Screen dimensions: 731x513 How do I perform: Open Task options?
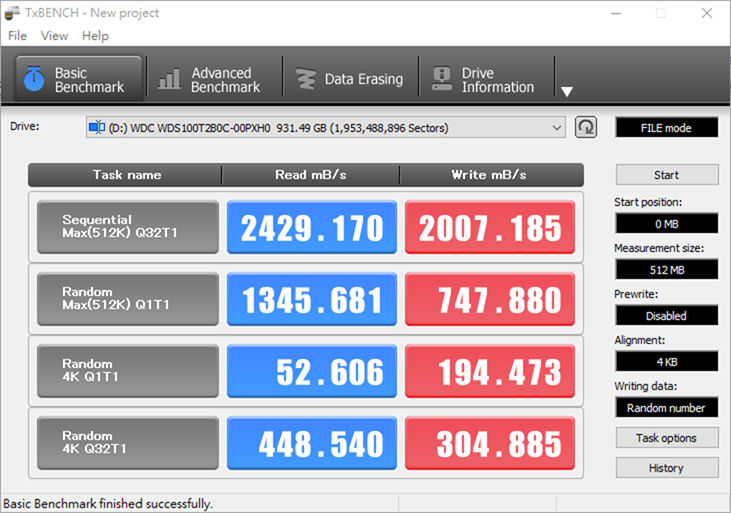coord(666,438)
